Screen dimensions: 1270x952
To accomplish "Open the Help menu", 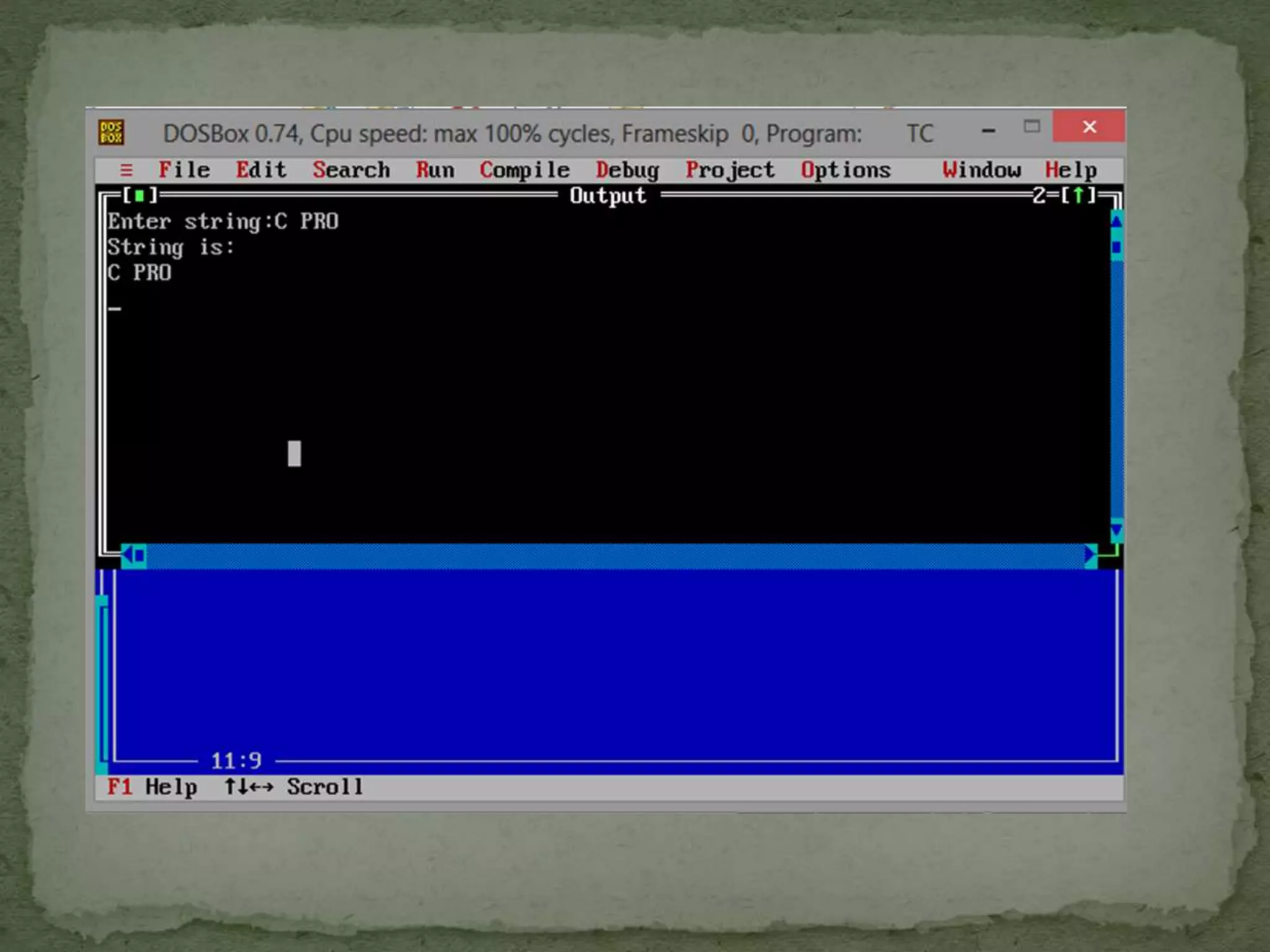I will point(1071,170).
